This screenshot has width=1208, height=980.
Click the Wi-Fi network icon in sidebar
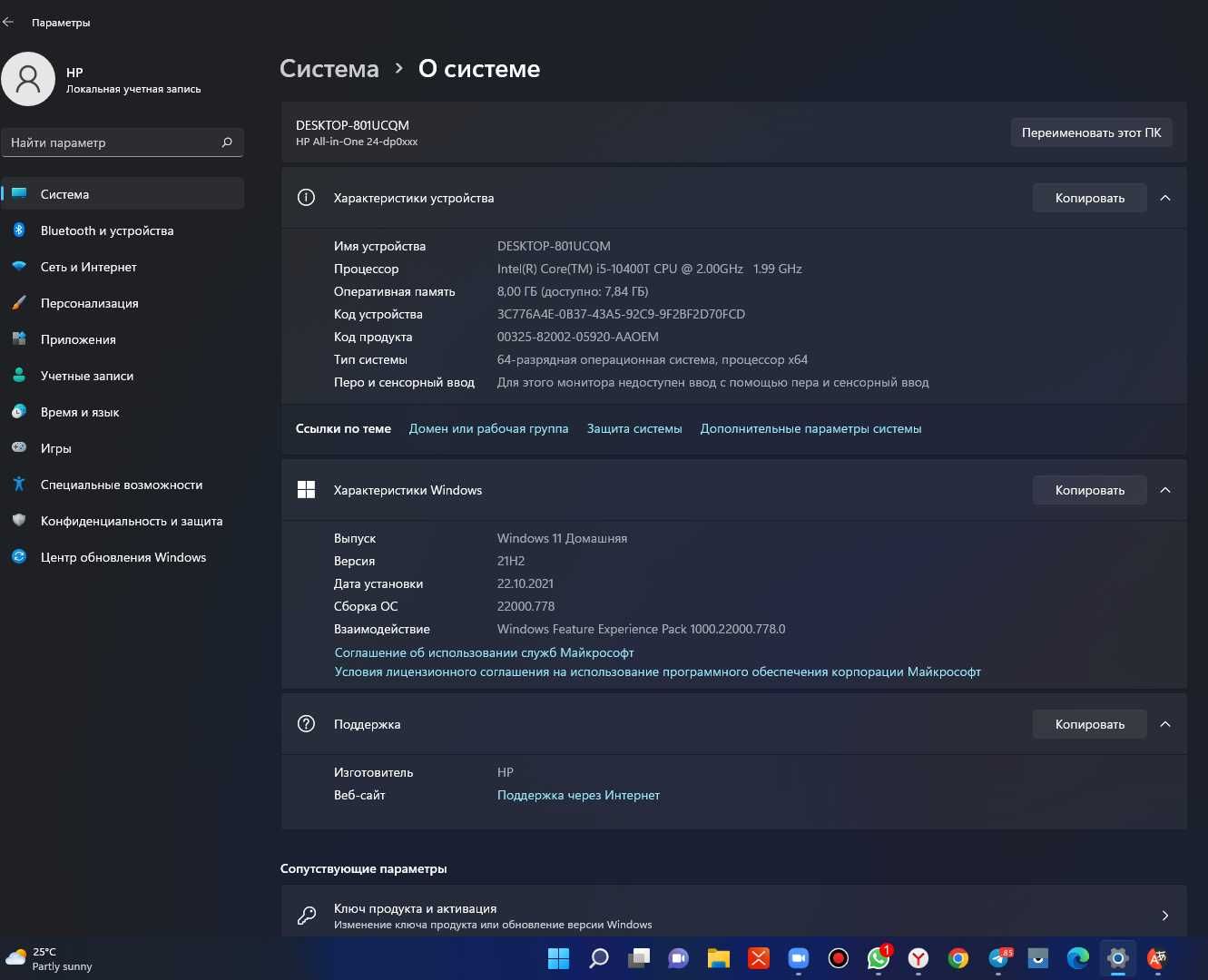click(x=19, y=267)
